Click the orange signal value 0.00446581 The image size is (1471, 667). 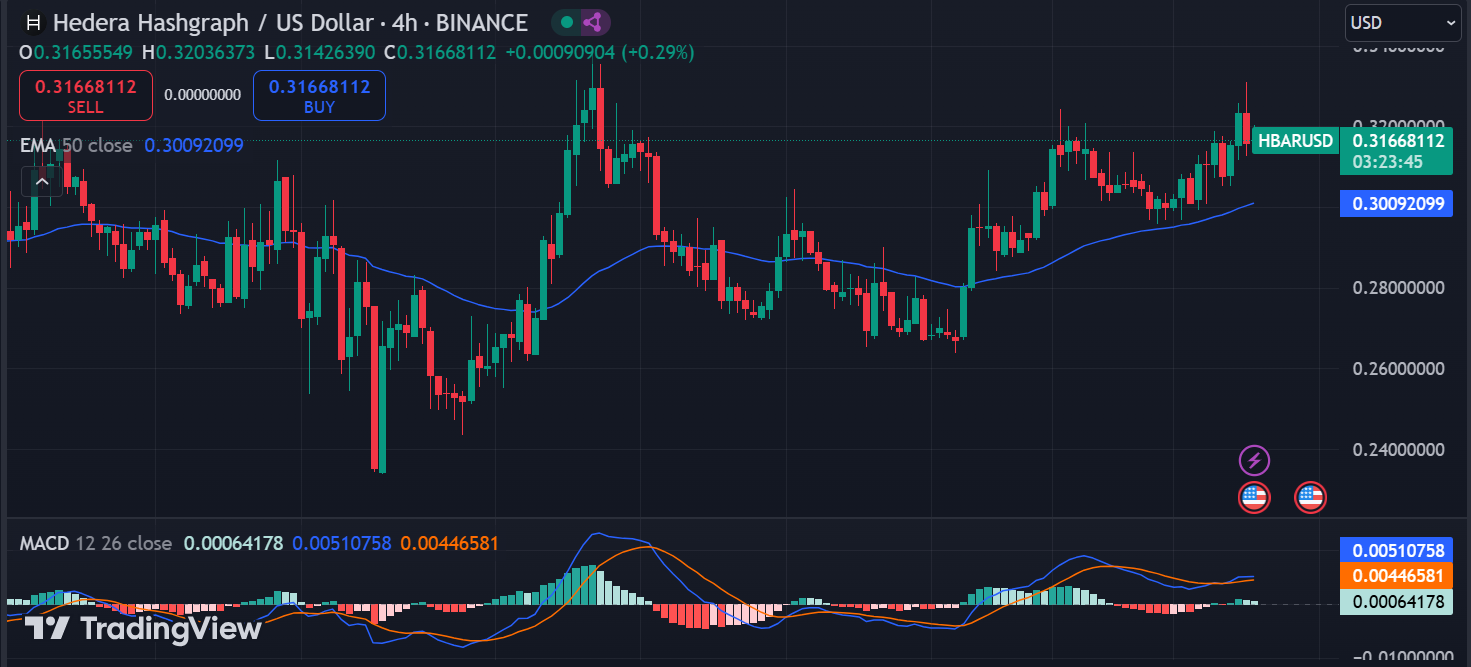click(449, 544)
